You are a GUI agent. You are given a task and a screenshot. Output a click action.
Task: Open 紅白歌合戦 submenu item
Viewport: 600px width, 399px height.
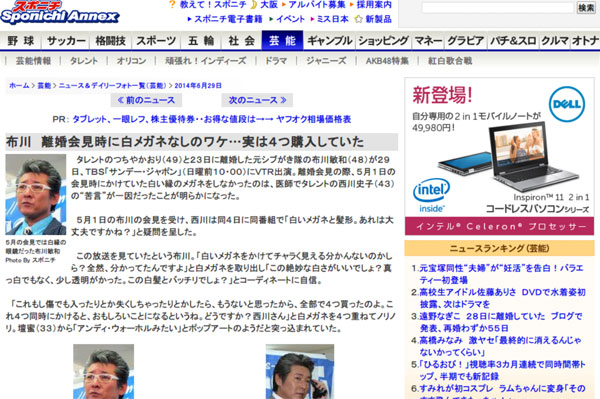[x=450, y=61]
